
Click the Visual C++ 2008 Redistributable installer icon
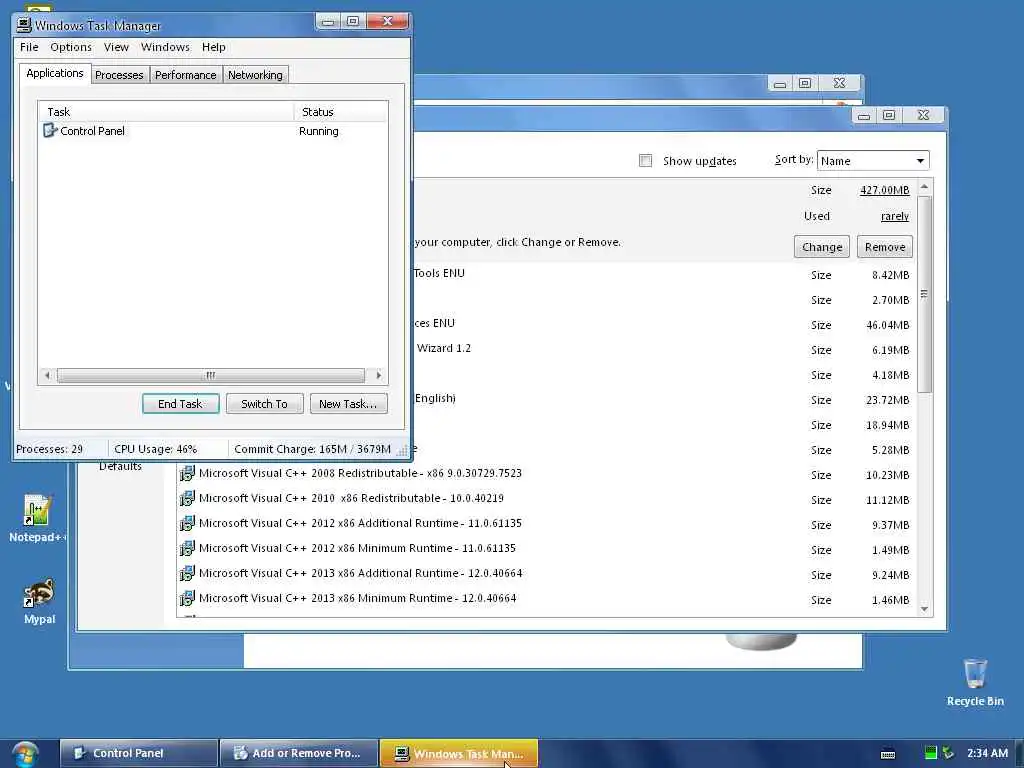pyautogui.click(x=187, y=473)
